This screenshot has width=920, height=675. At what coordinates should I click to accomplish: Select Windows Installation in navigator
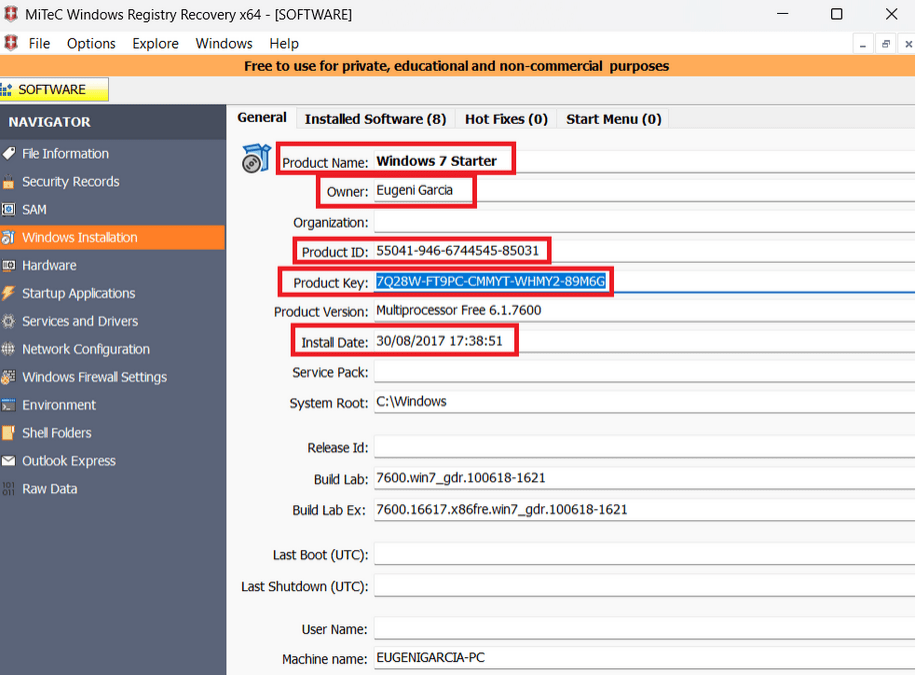[x=112, y=238]
